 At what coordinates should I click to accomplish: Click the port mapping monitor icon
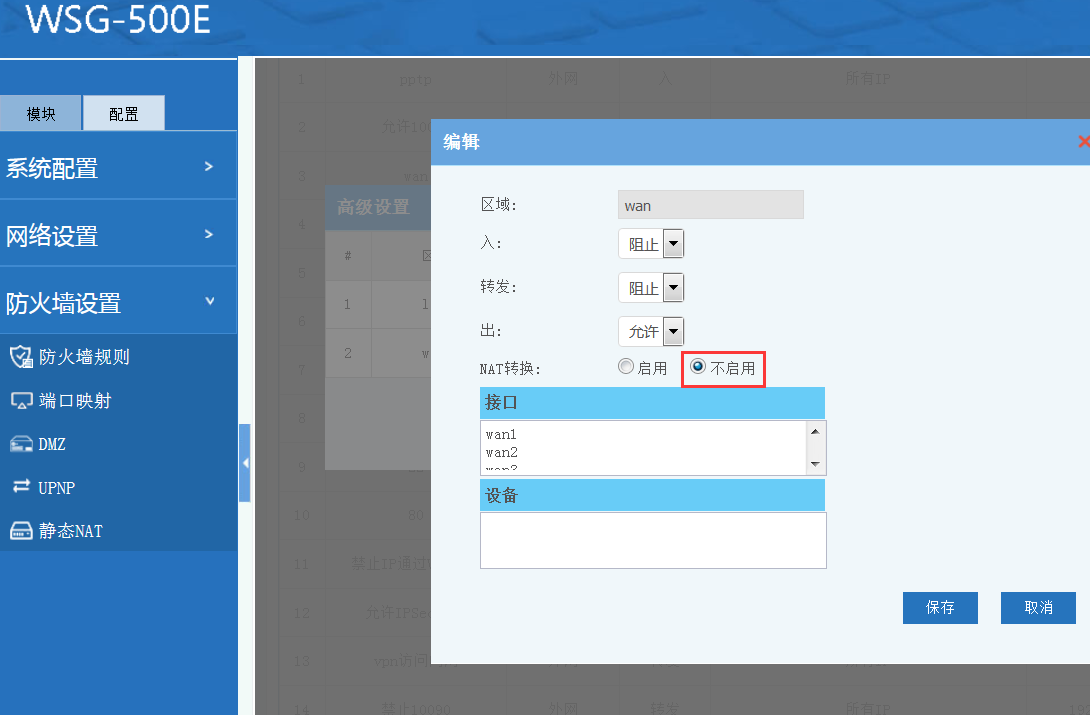(x=21, y=401)
